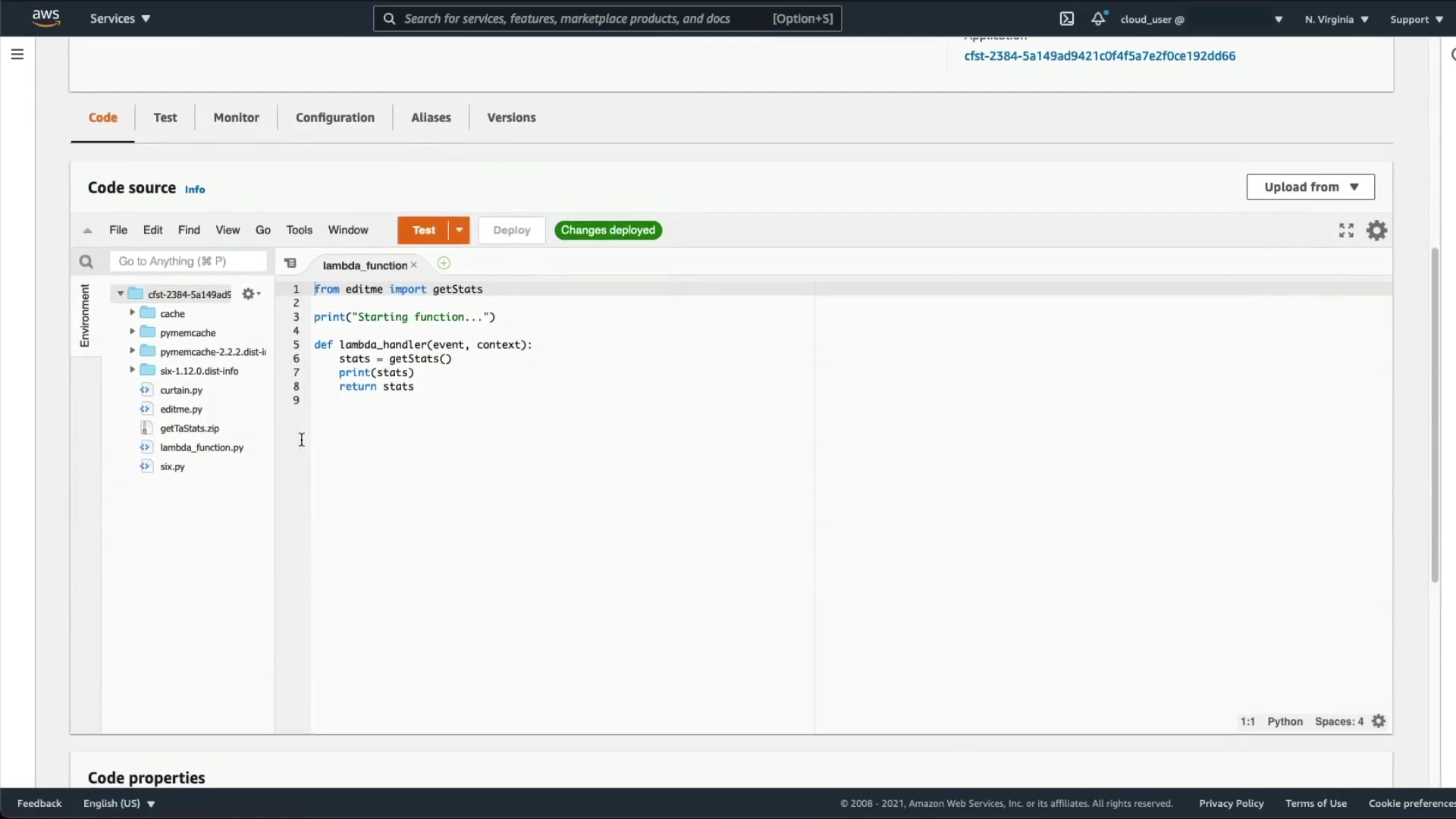1456x819 pixels.
Task: Toggle the Environment side panel
Action: coord(84,315)
